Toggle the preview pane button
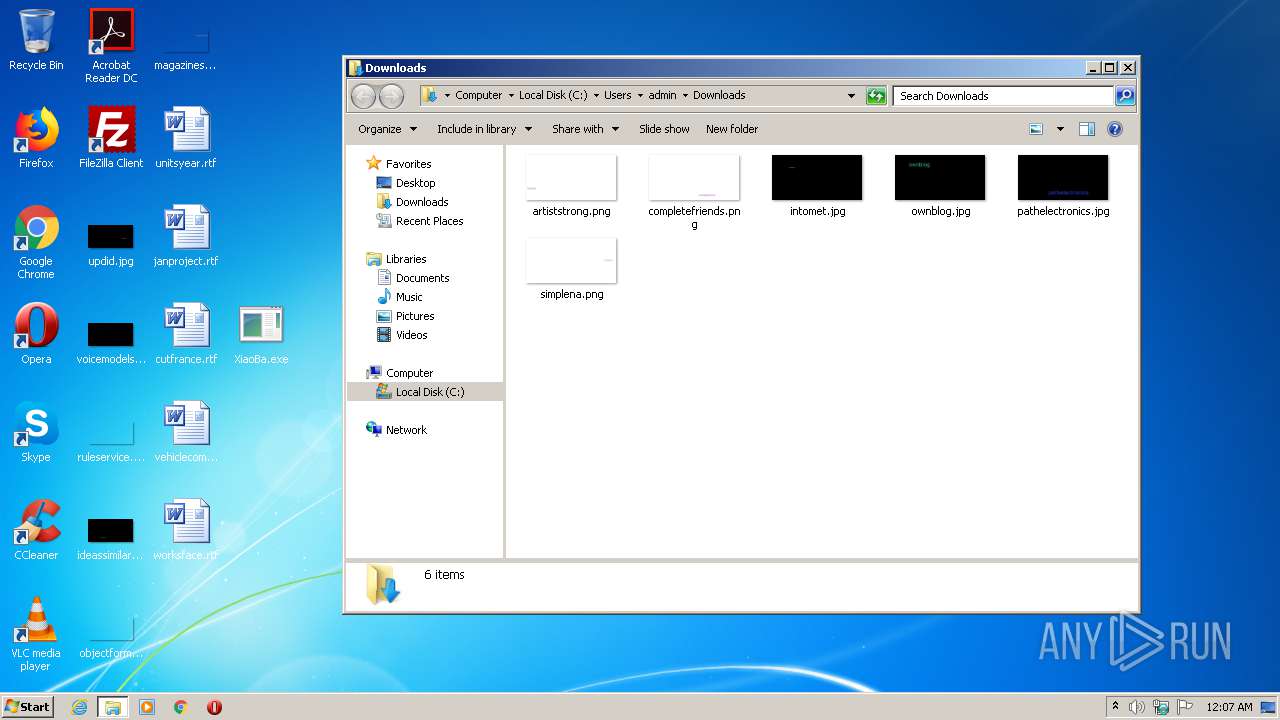Screen dimensions: 1280x720 pyautogui.click(x=1087, y=129)
